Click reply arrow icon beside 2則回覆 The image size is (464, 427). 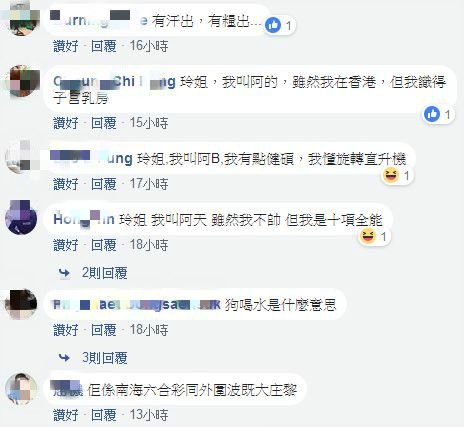click(x=64, y=273)
